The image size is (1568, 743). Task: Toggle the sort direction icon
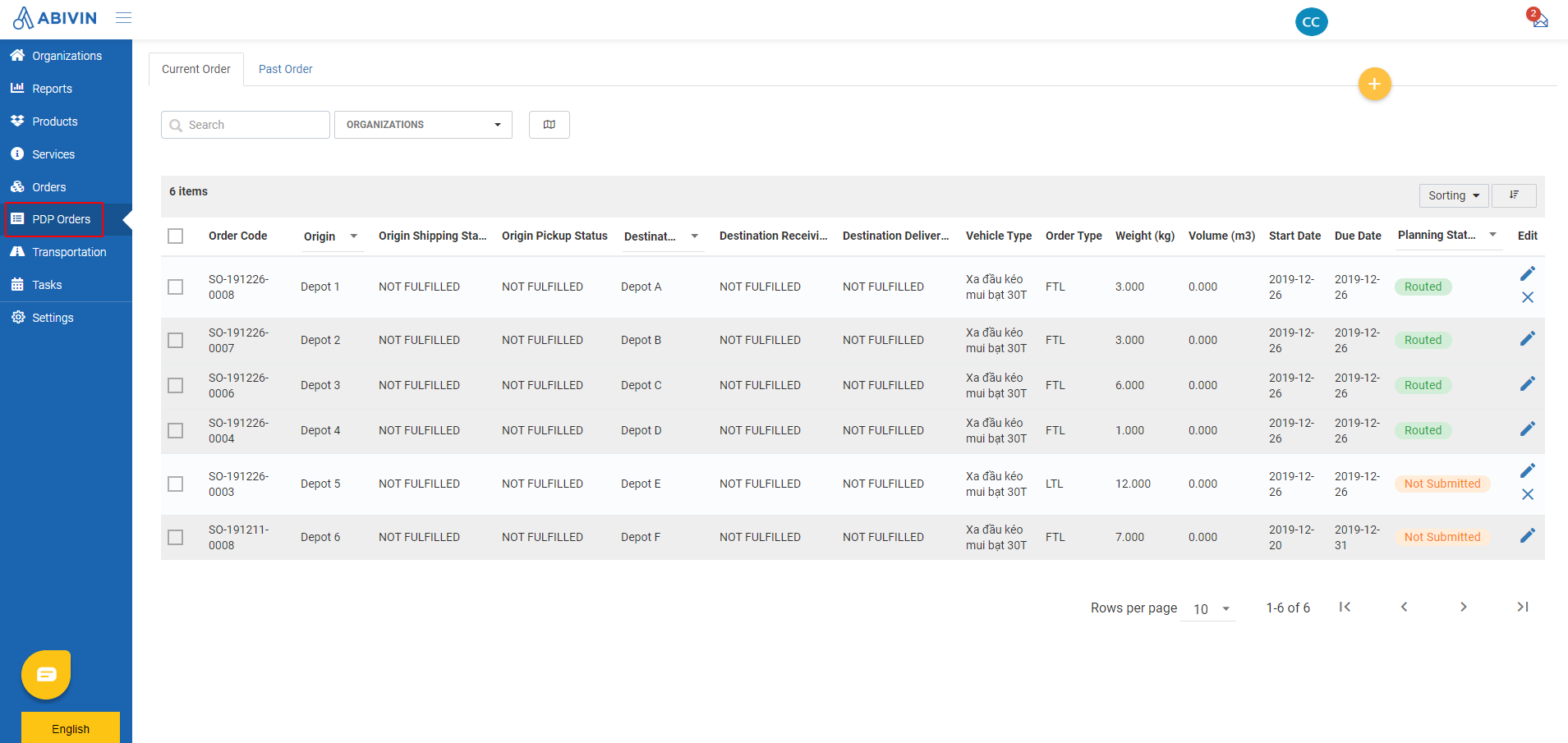pyautogui.click(x=1514, y=195)
